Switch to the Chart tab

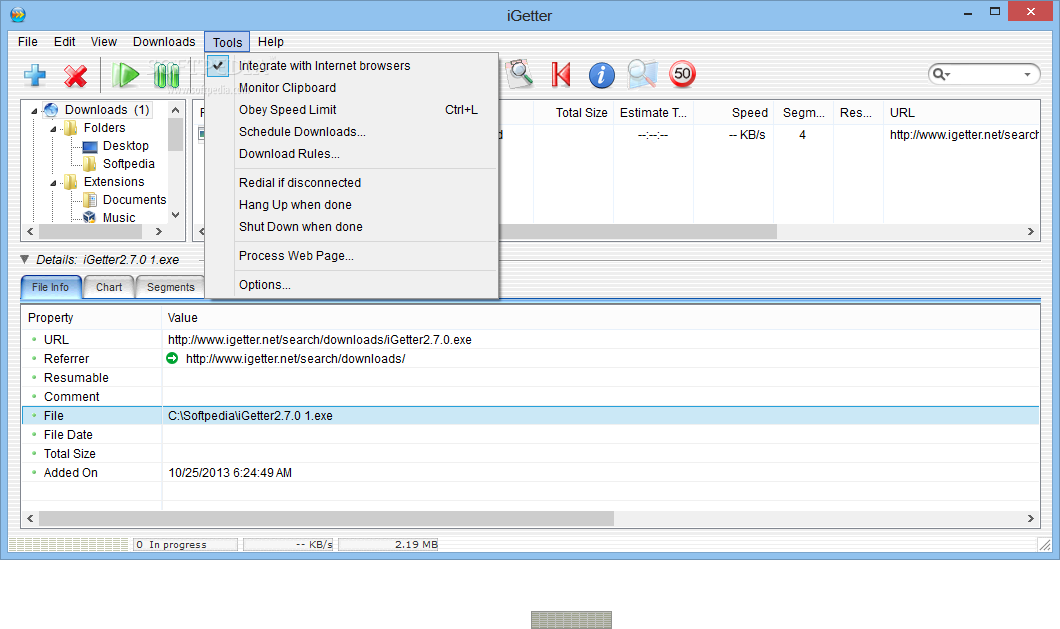pos(109,287)
